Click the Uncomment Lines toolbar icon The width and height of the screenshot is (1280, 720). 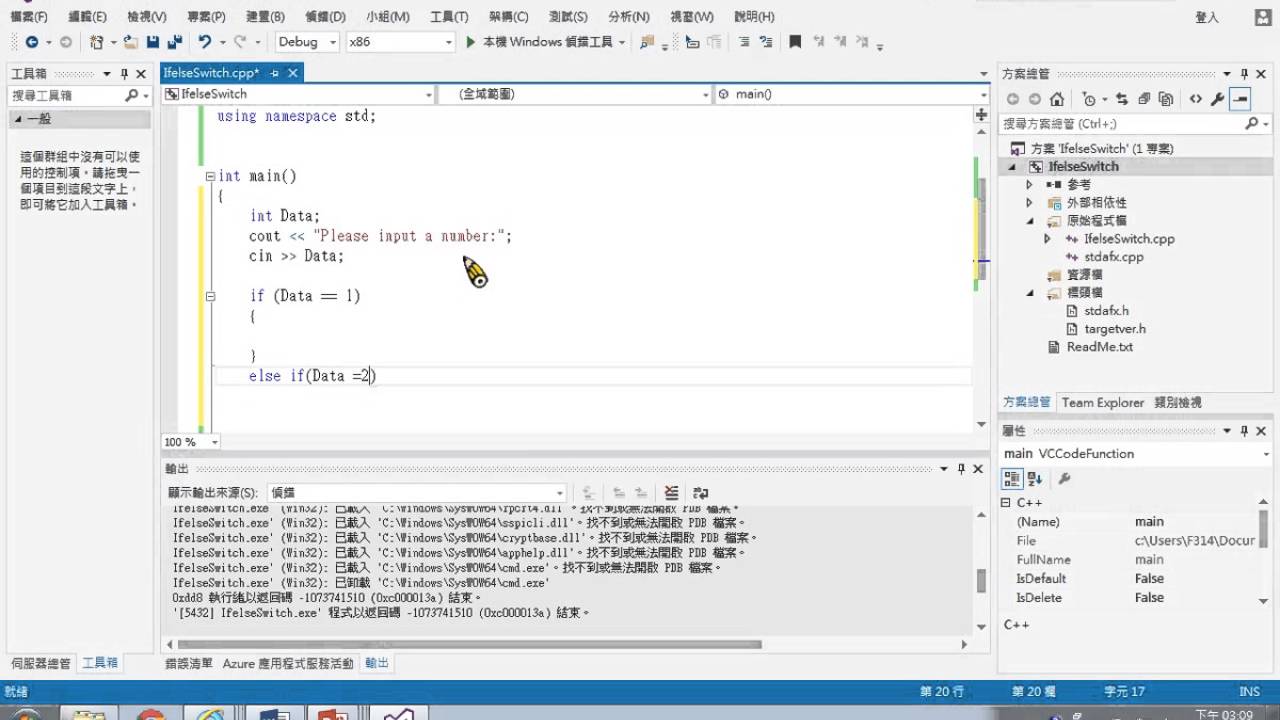[766, 42]
